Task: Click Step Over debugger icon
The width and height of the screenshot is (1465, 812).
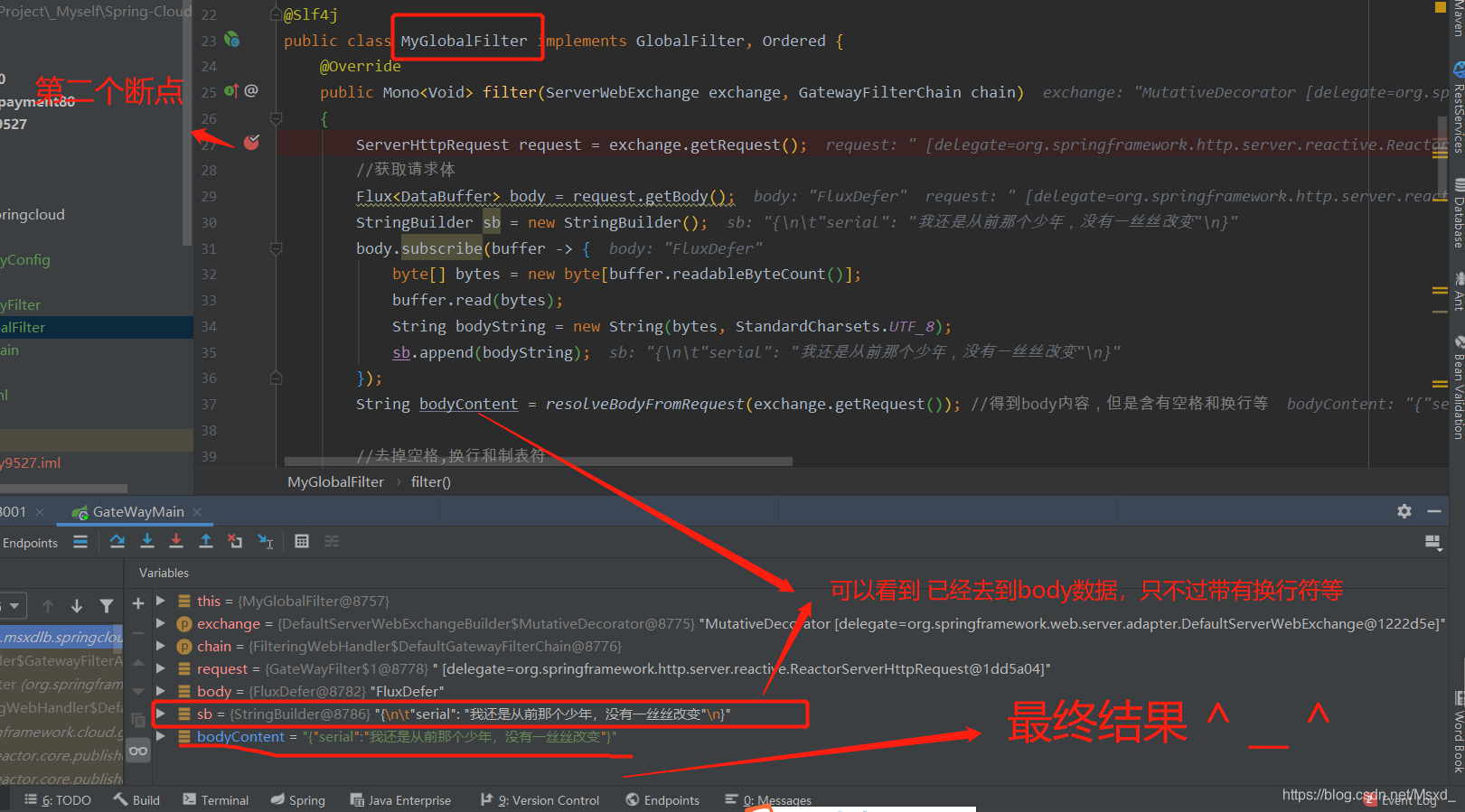Action: [x=117, y=541]
